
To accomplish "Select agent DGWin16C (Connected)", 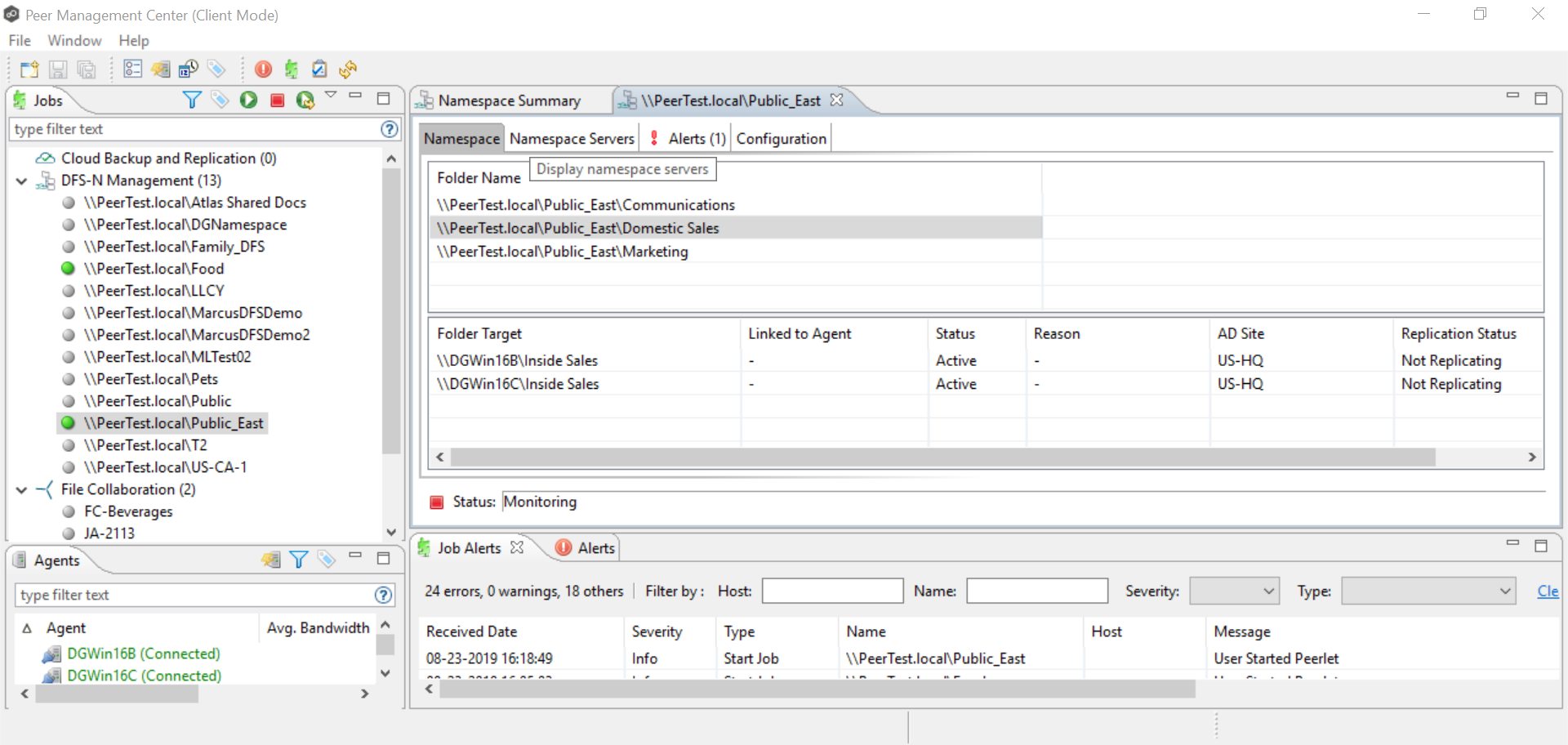I will tap(144, 676).
